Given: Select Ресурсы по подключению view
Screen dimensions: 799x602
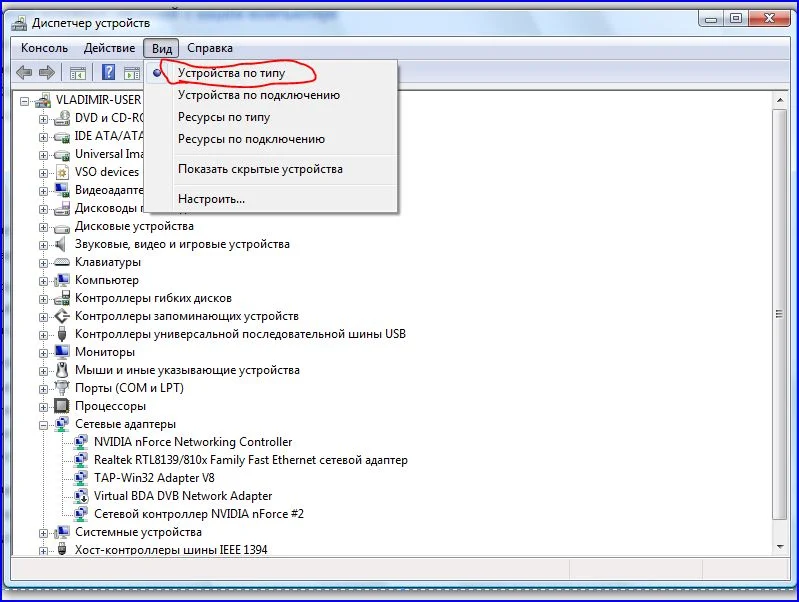Looking at the screenshot, I should point(271,139).
